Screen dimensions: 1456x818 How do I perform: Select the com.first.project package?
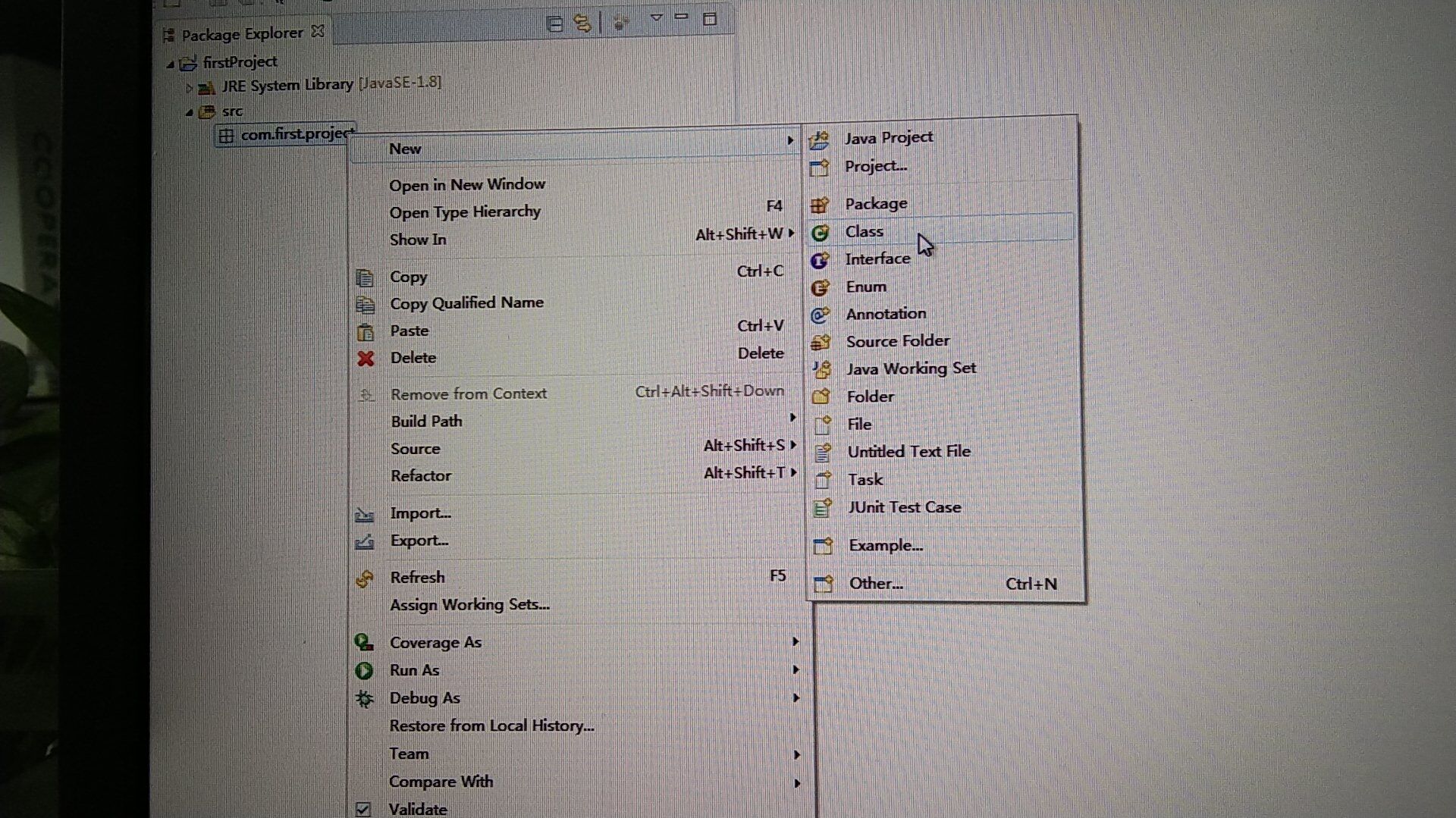click(x=287, y=135)
